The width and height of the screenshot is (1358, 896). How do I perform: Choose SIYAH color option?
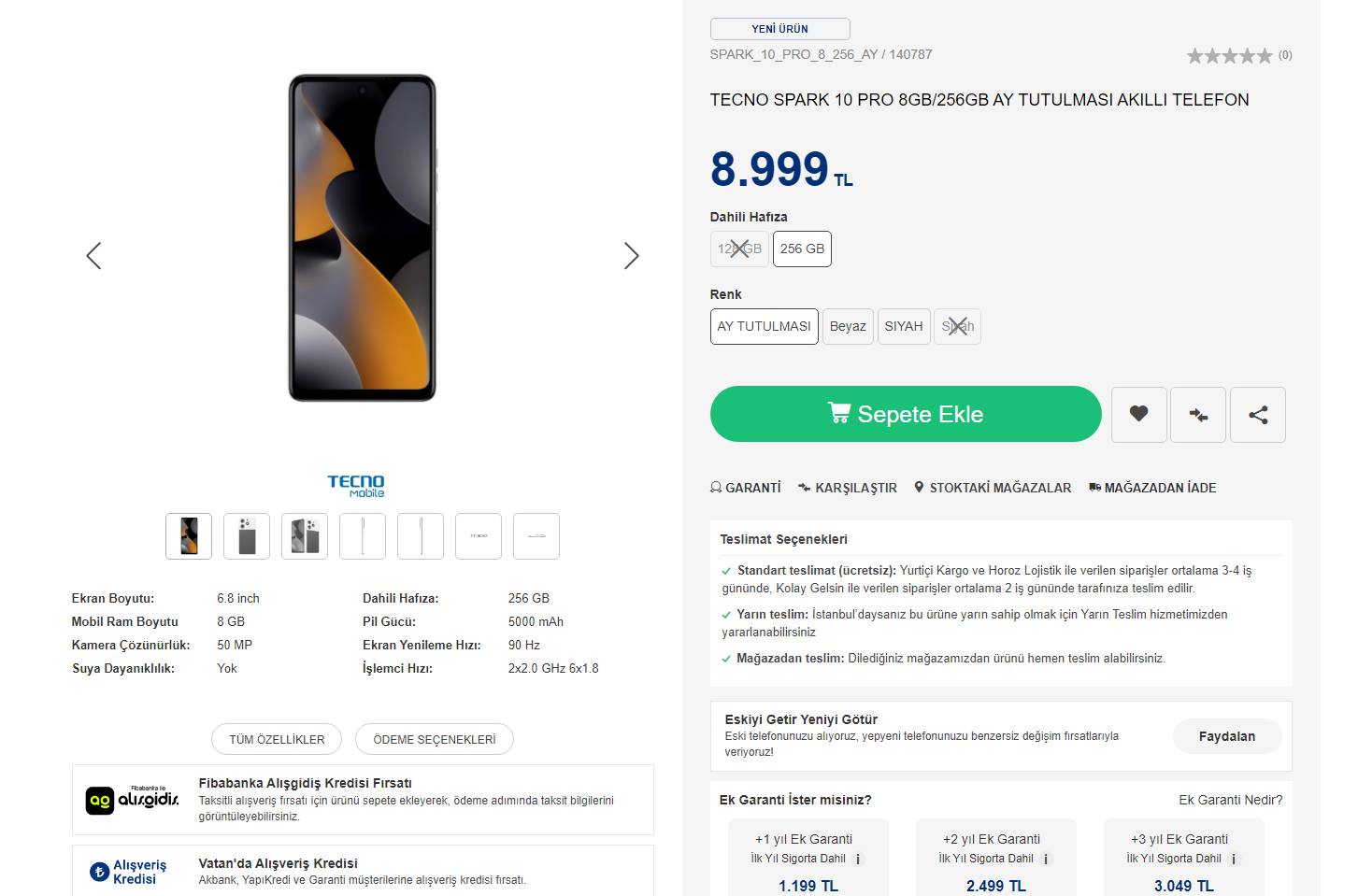click(903, 326)
